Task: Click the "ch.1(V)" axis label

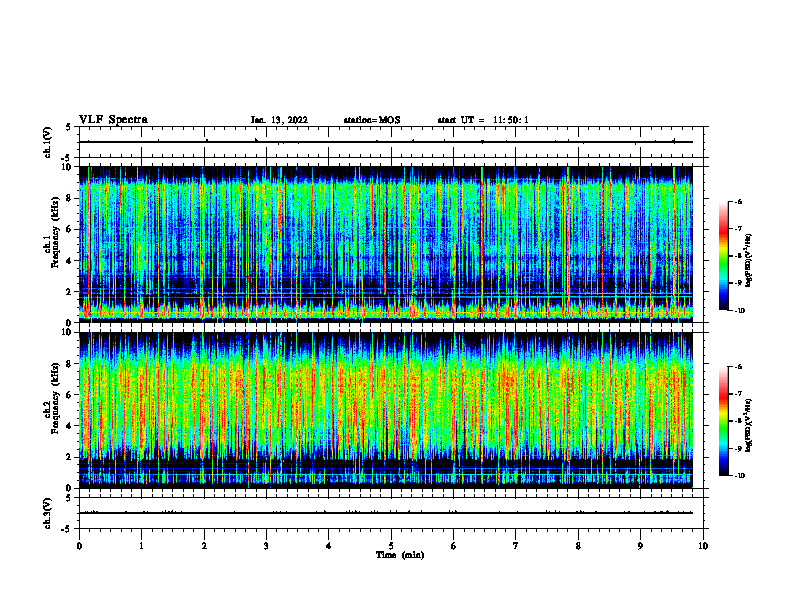Action: coord(48,142)
